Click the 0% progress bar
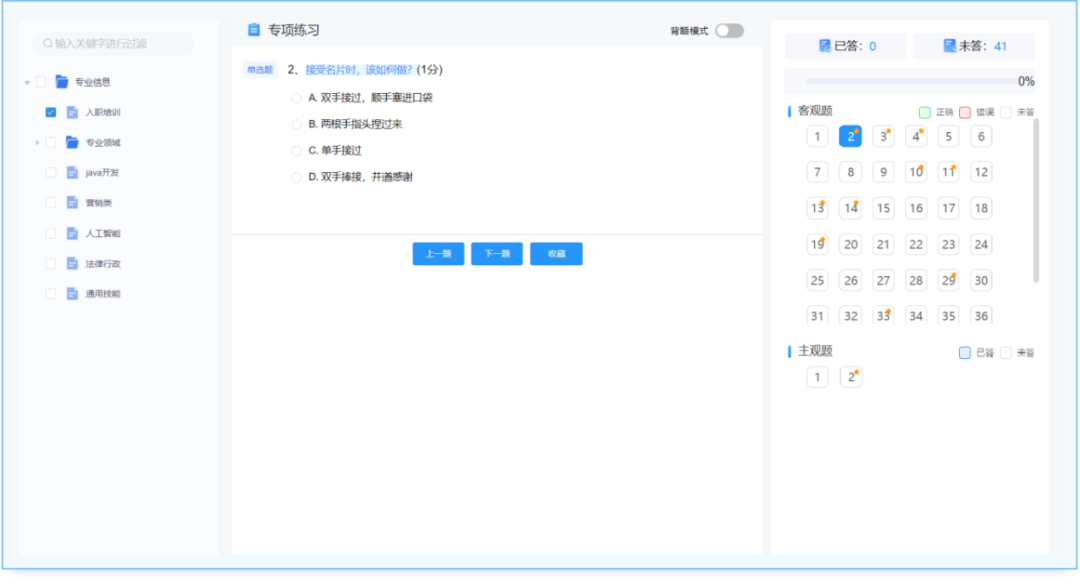The image size is (1080, 584). click(910, 81)
